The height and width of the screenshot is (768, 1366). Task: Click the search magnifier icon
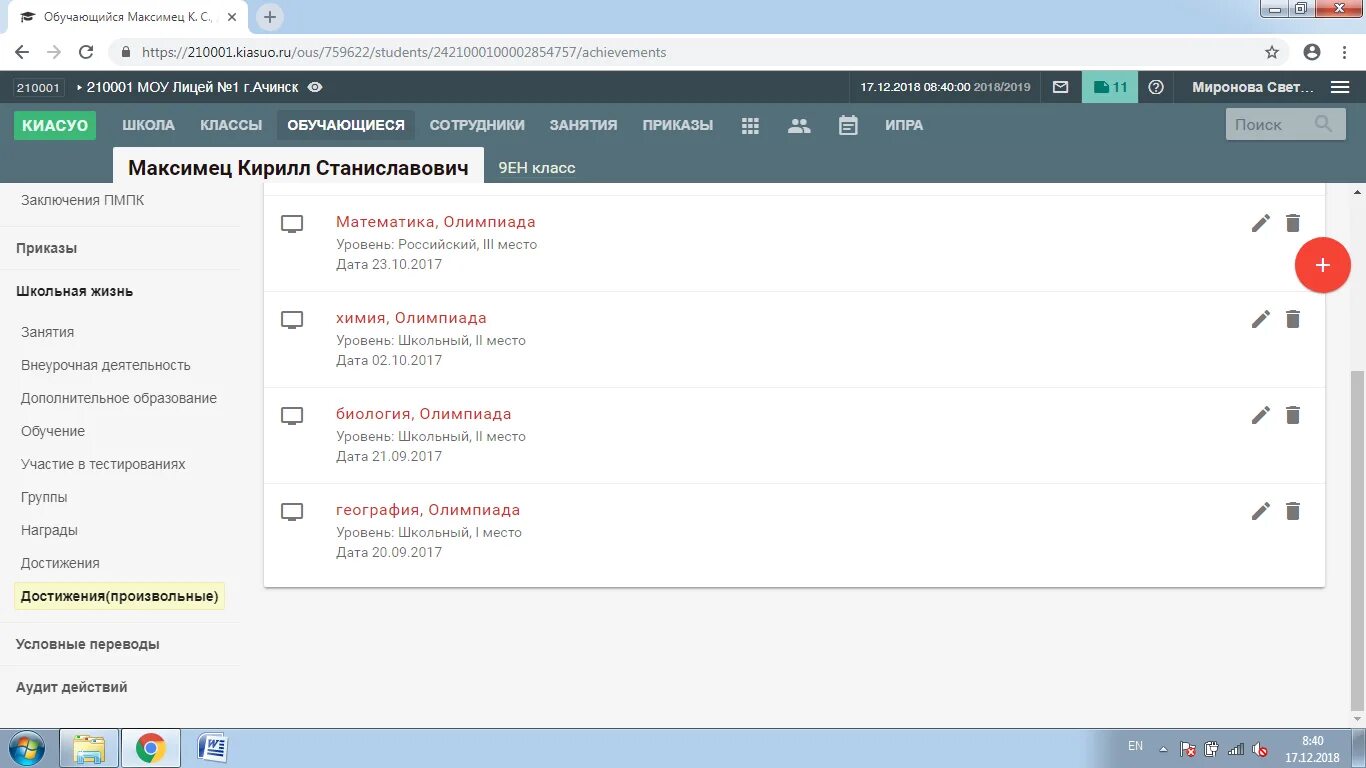pyautogui.click(x=1323, y=124)
